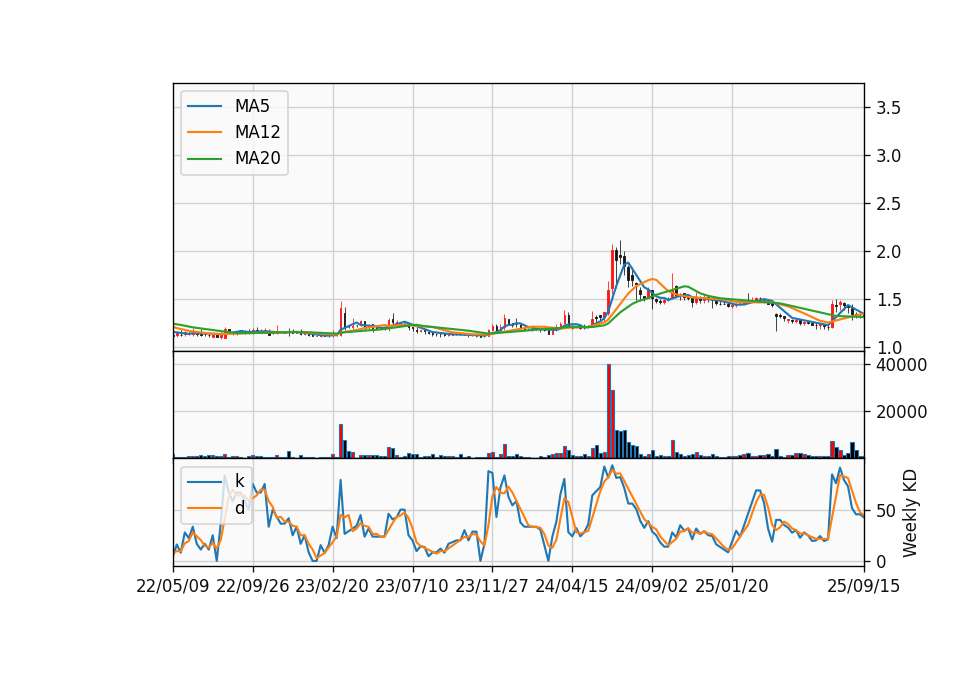
Task: Click the 23/02/20 date tick label
Action: [x=332, y=586]
